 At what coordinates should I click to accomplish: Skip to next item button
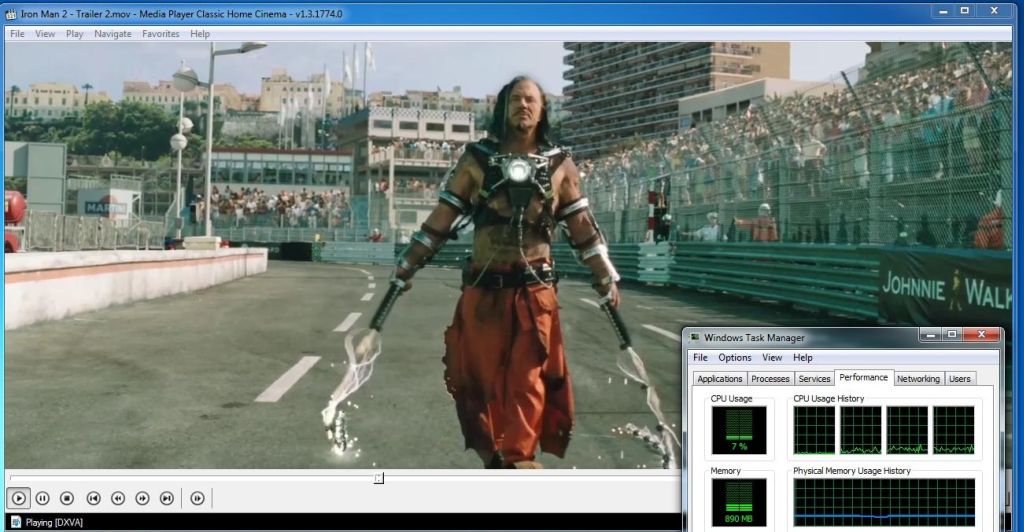pyautogui.click(x=167, y=499)
